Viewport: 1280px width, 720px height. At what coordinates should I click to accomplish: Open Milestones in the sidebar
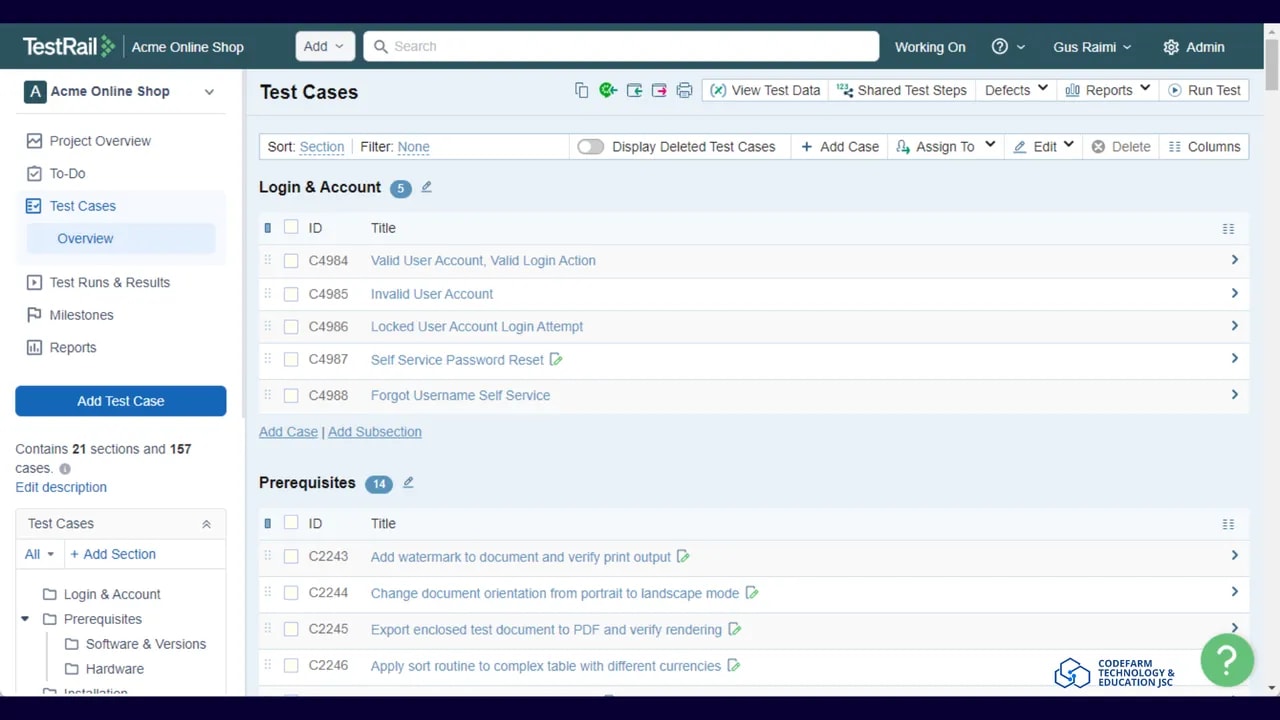(81, 315)
